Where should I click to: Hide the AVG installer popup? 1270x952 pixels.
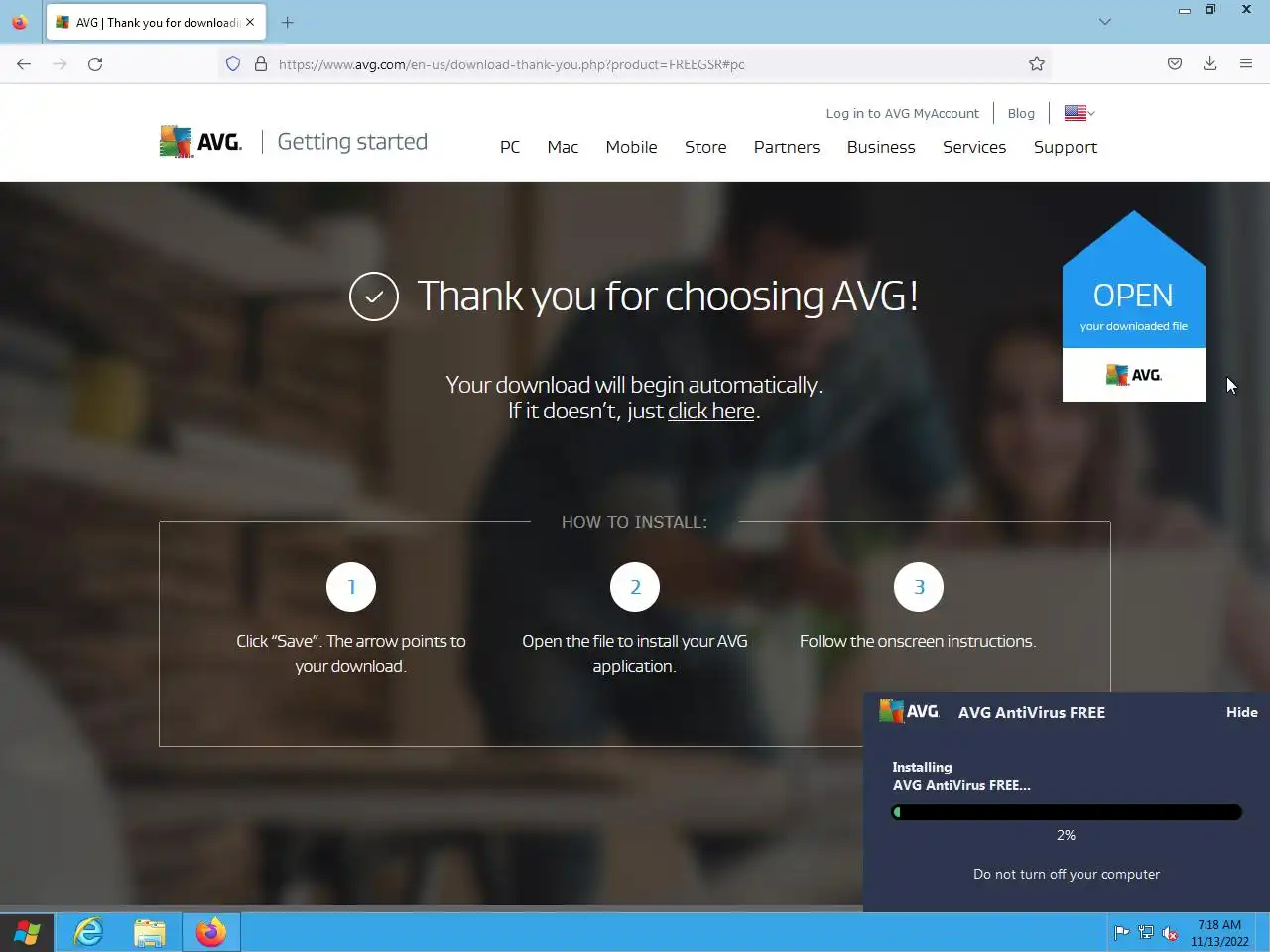click(x=1242, y=712)
